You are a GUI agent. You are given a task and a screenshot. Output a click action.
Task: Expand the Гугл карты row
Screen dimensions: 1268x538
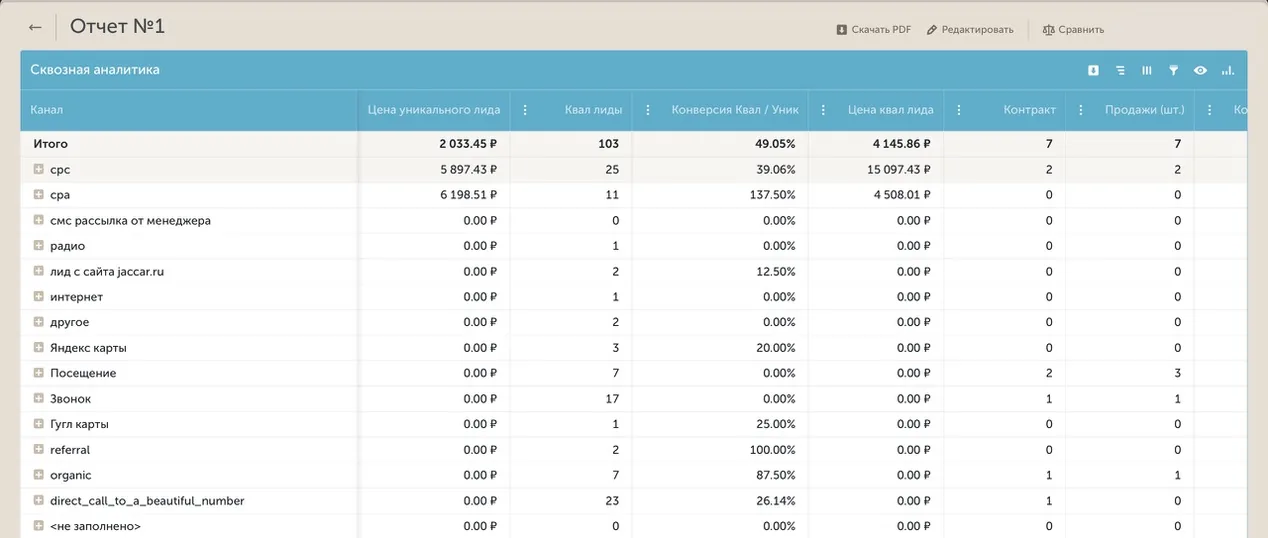(x=38, y=424)
